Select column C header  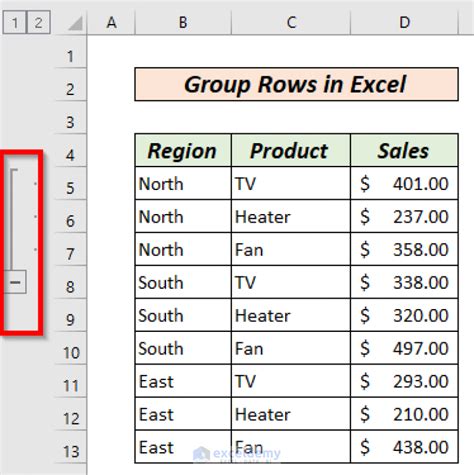coord(291,22)
